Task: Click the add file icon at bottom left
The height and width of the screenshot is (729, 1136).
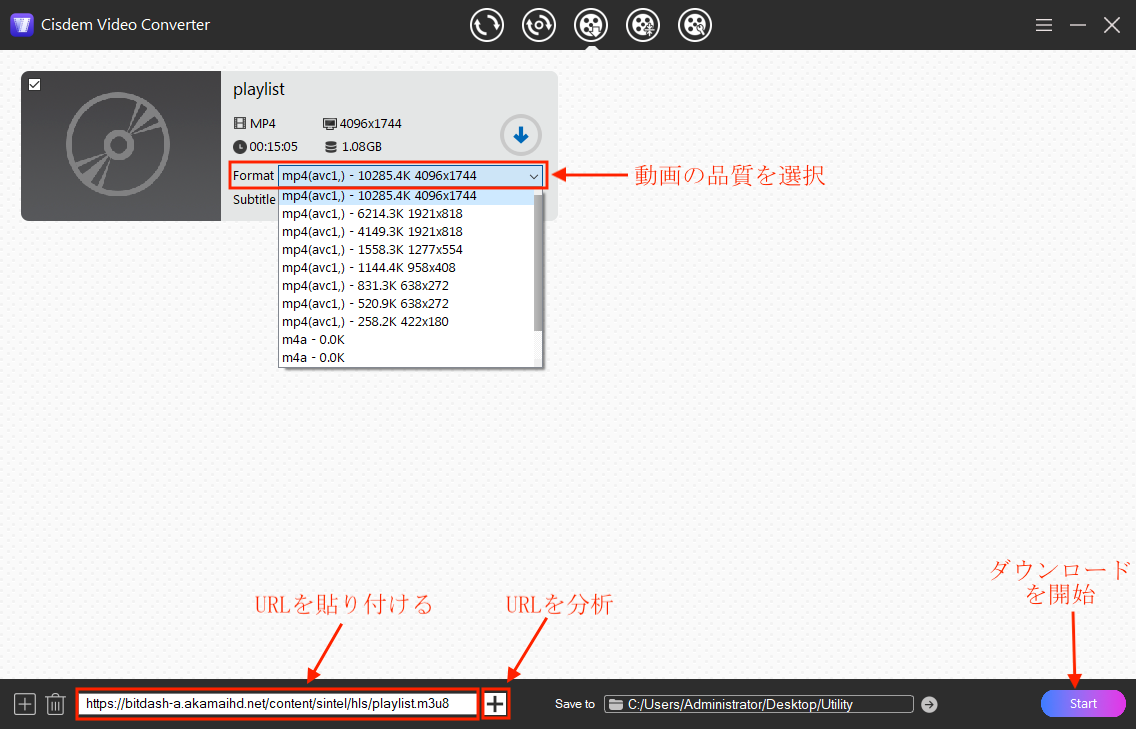Action: (x=25, y=704)
